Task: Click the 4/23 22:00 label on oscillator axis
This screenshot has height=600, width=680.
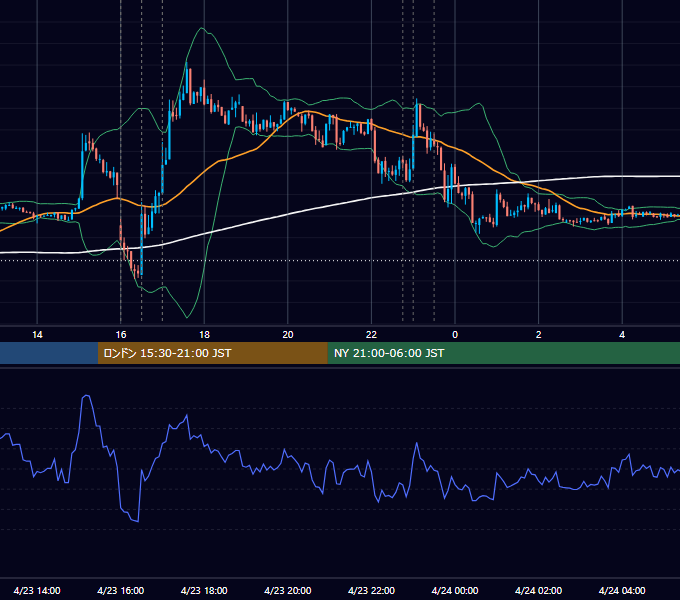Action: point(371,590)
